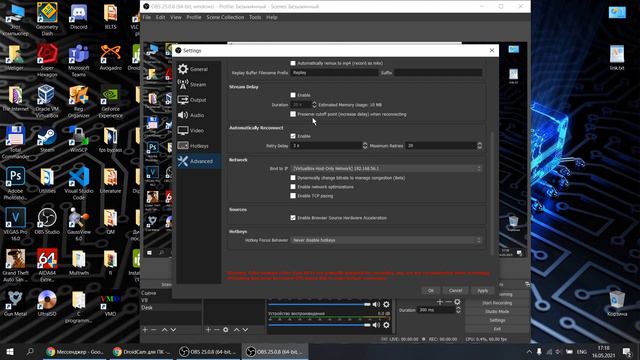640x360 pixels.
Task: Open source properties gear icon
Action: tap(226, 329)
